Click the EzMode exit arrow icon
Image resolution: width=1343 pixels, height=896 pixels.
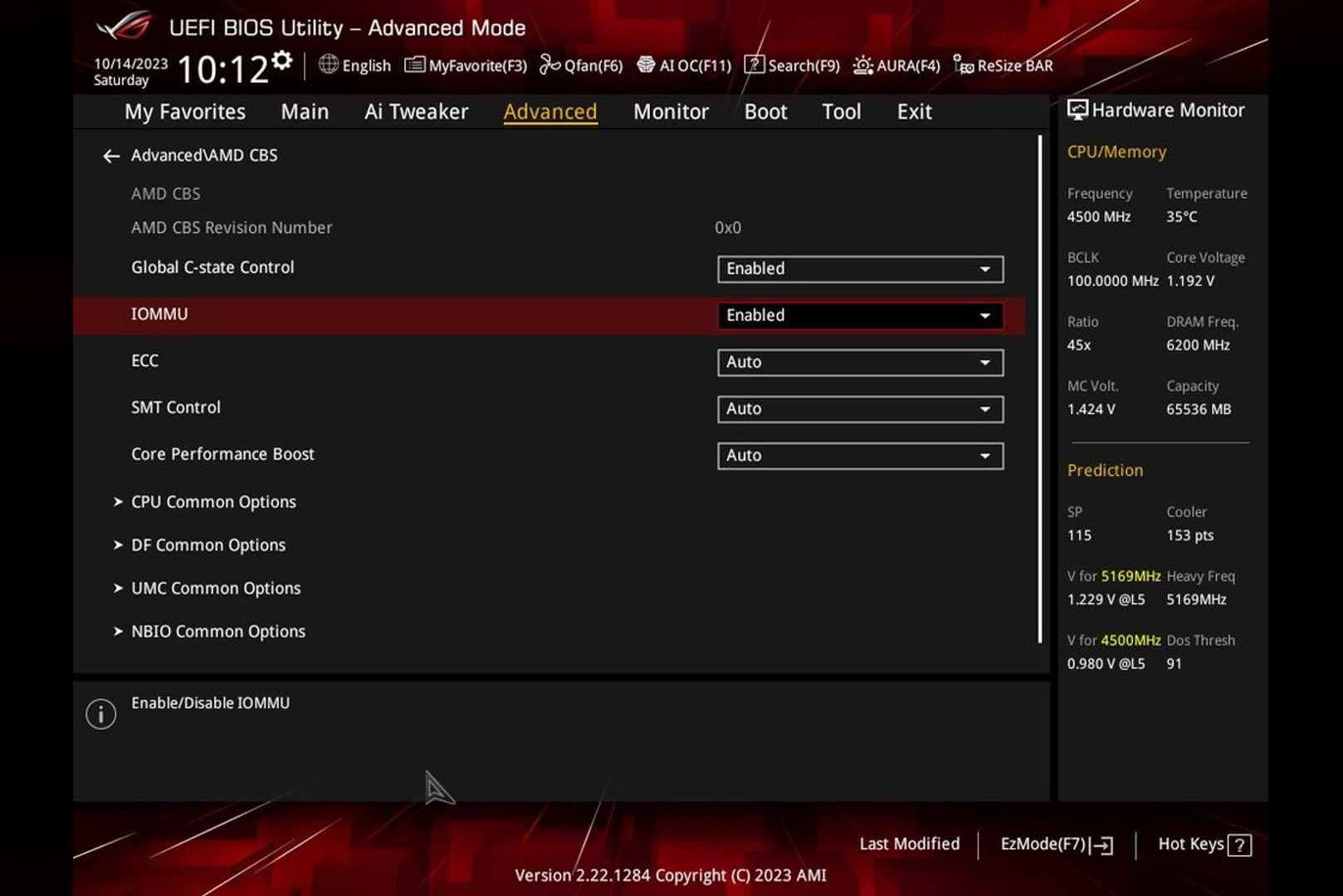click(1102, 845)
